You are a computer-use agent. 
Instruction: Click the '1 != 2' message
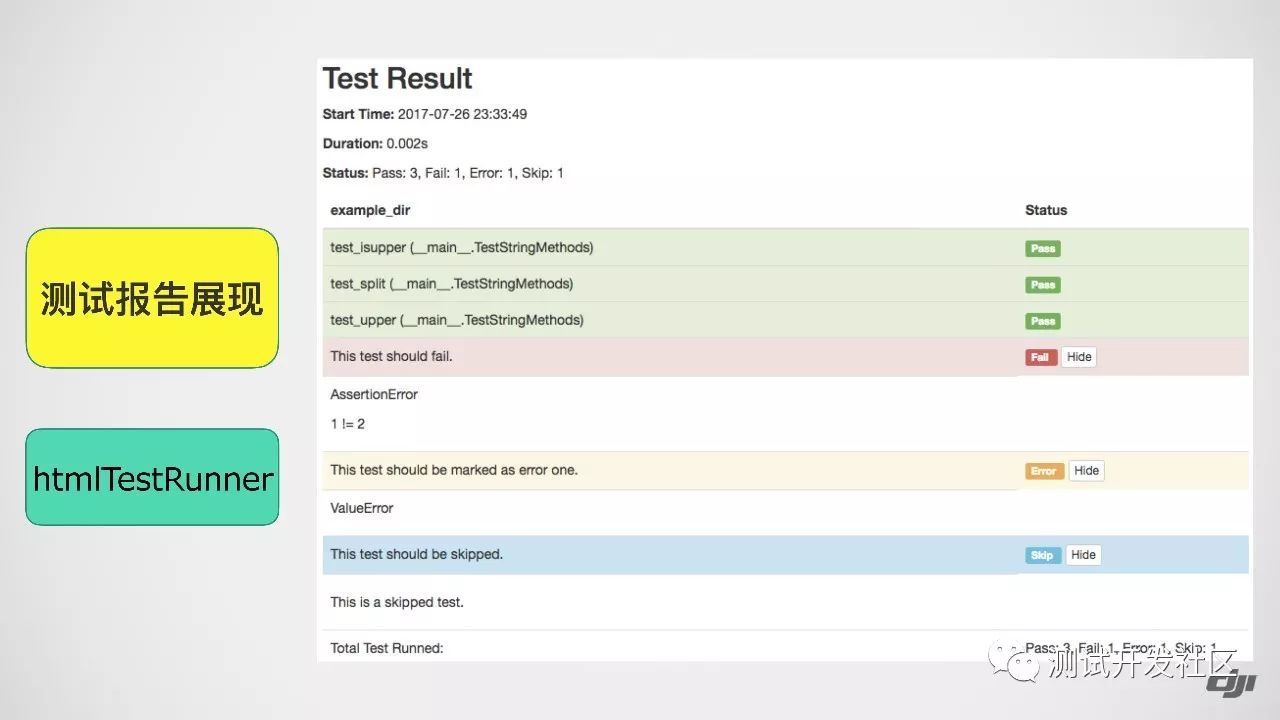348,424
